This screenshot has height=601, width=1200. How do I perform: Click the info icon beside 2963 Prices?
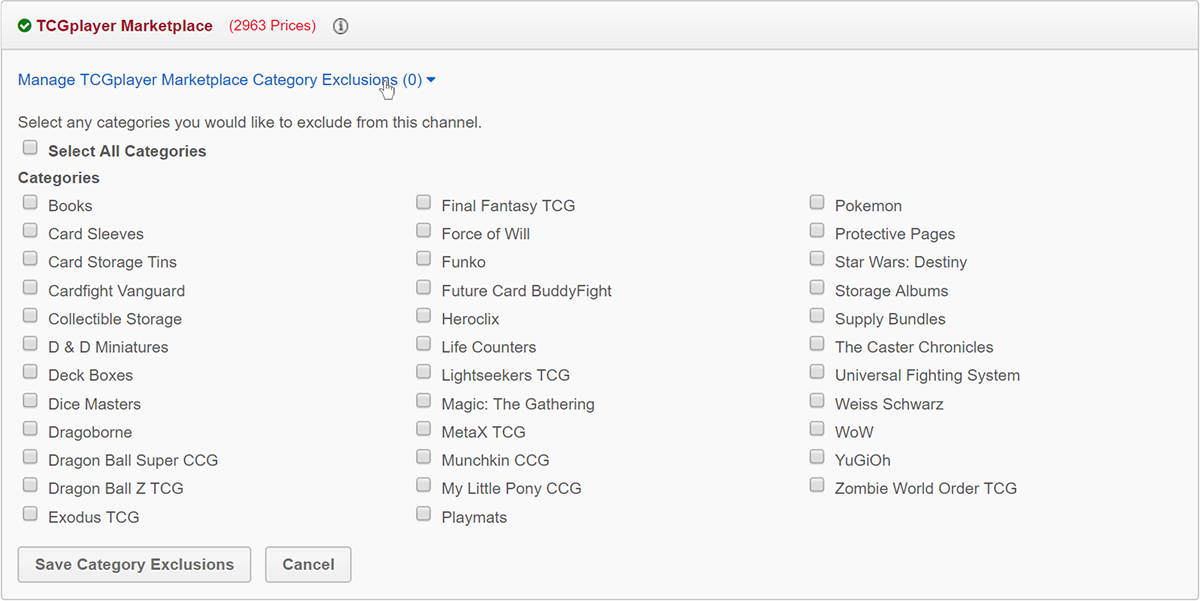pyautogui.click(x=340, y=26)
